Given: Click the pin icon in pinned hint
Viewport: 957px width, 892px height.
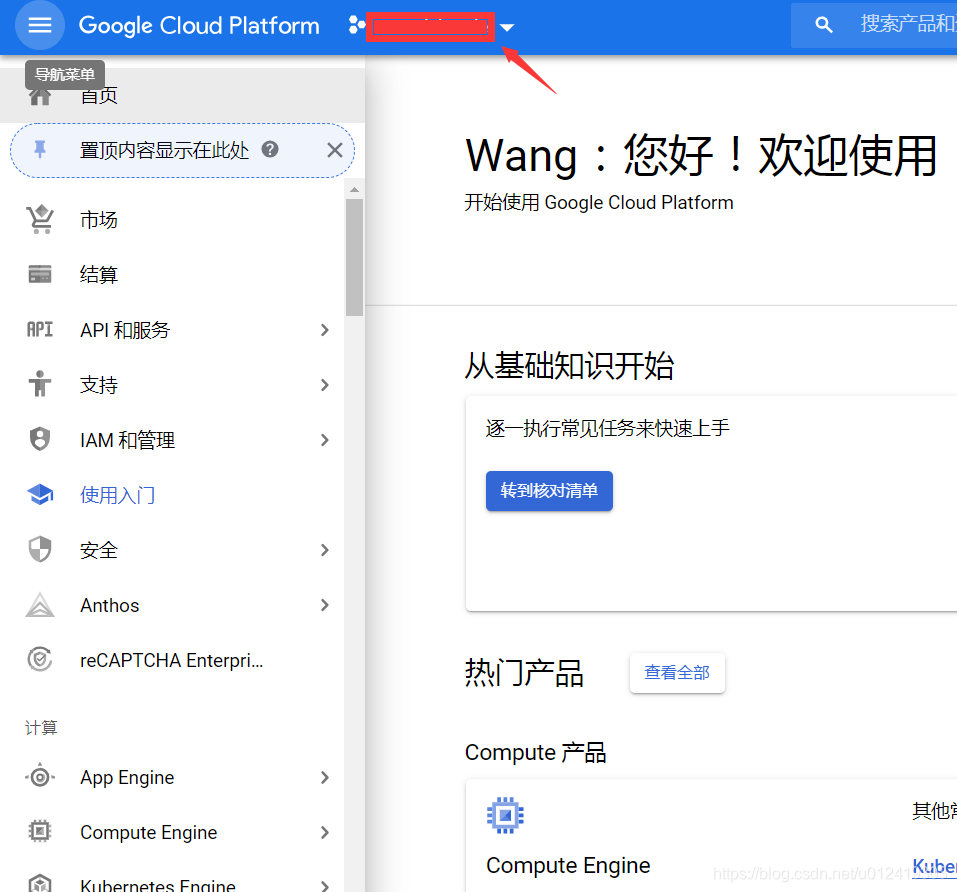Looking at the screenshot, I should tap(40, 149).
